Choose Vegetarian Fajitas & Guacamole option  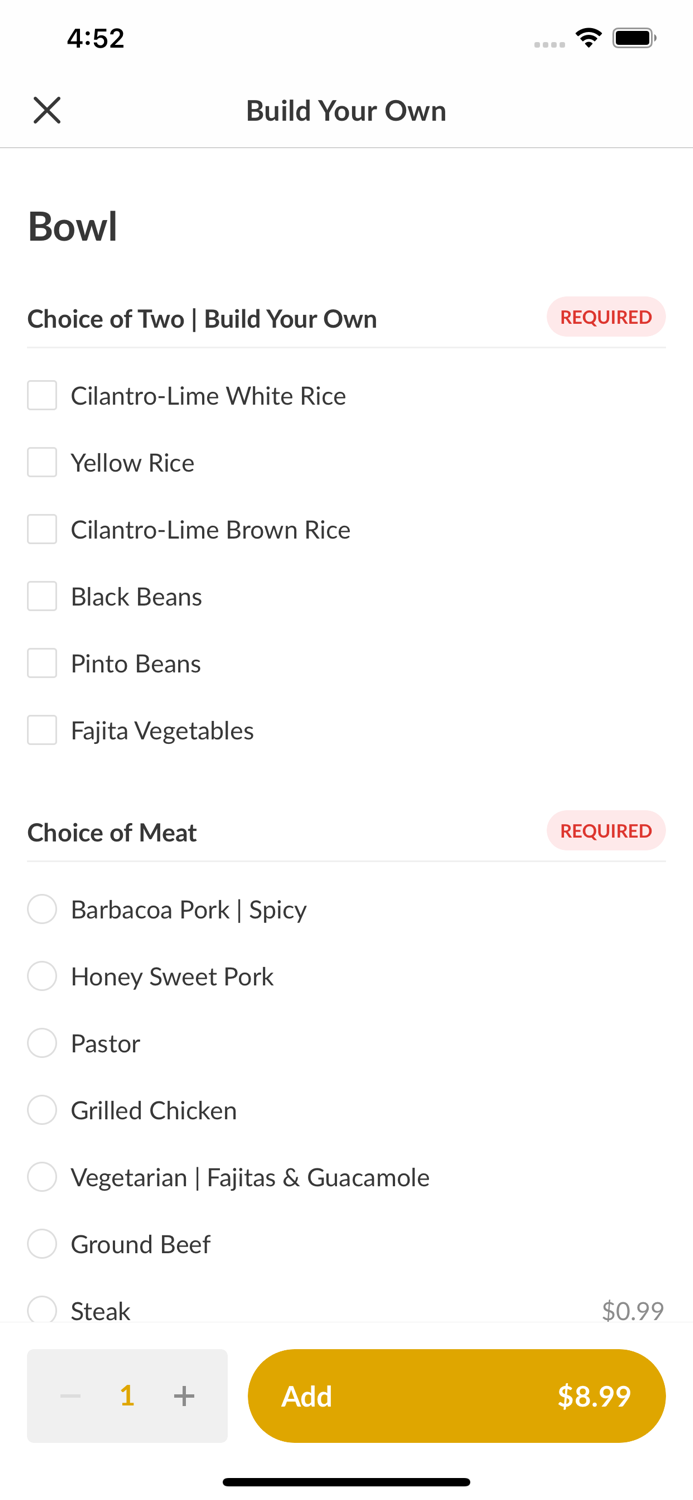(42, 1178)
